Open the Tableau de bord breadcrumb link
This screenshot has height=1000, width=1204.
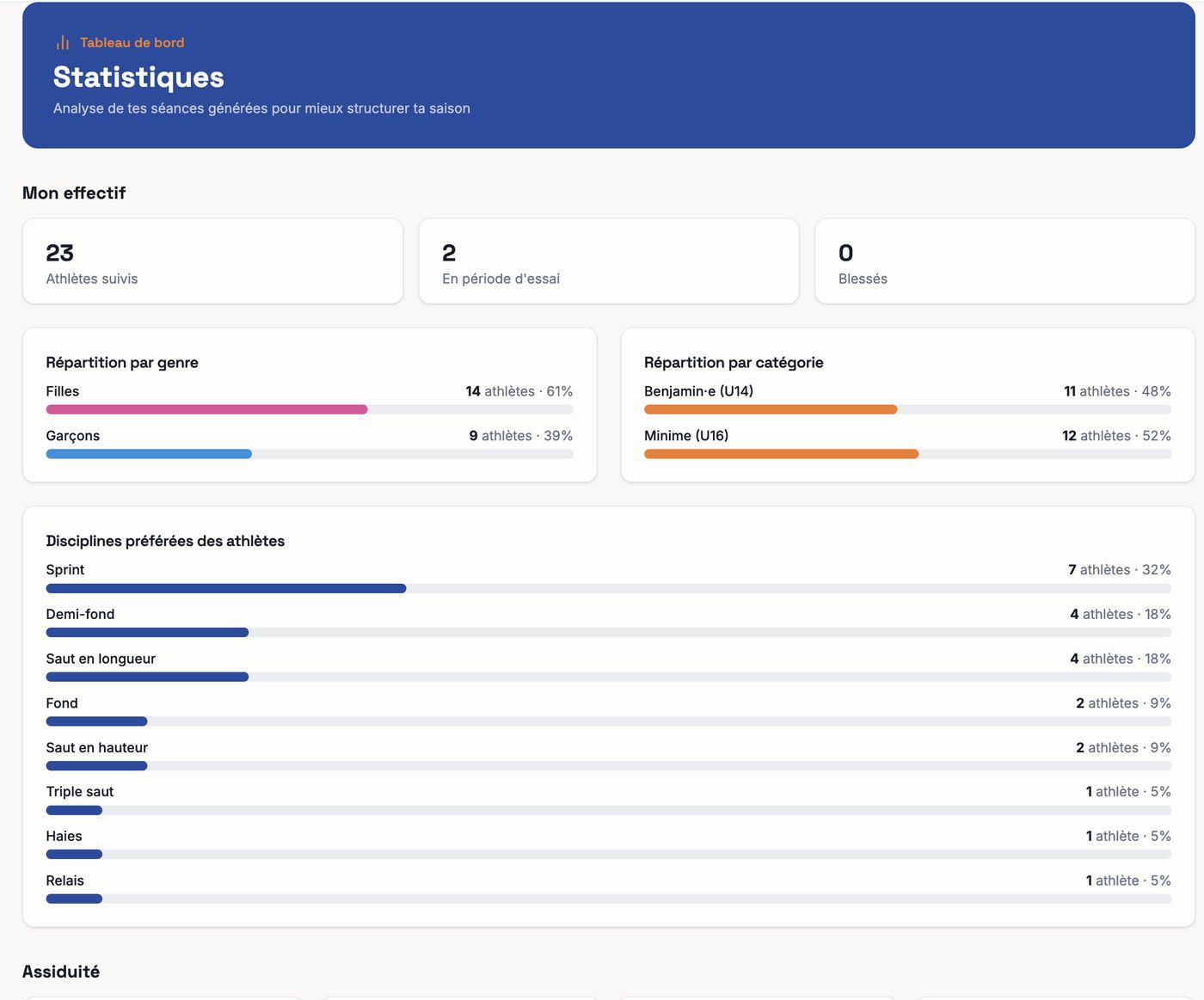pyautogui.click(x=132, y=43)
